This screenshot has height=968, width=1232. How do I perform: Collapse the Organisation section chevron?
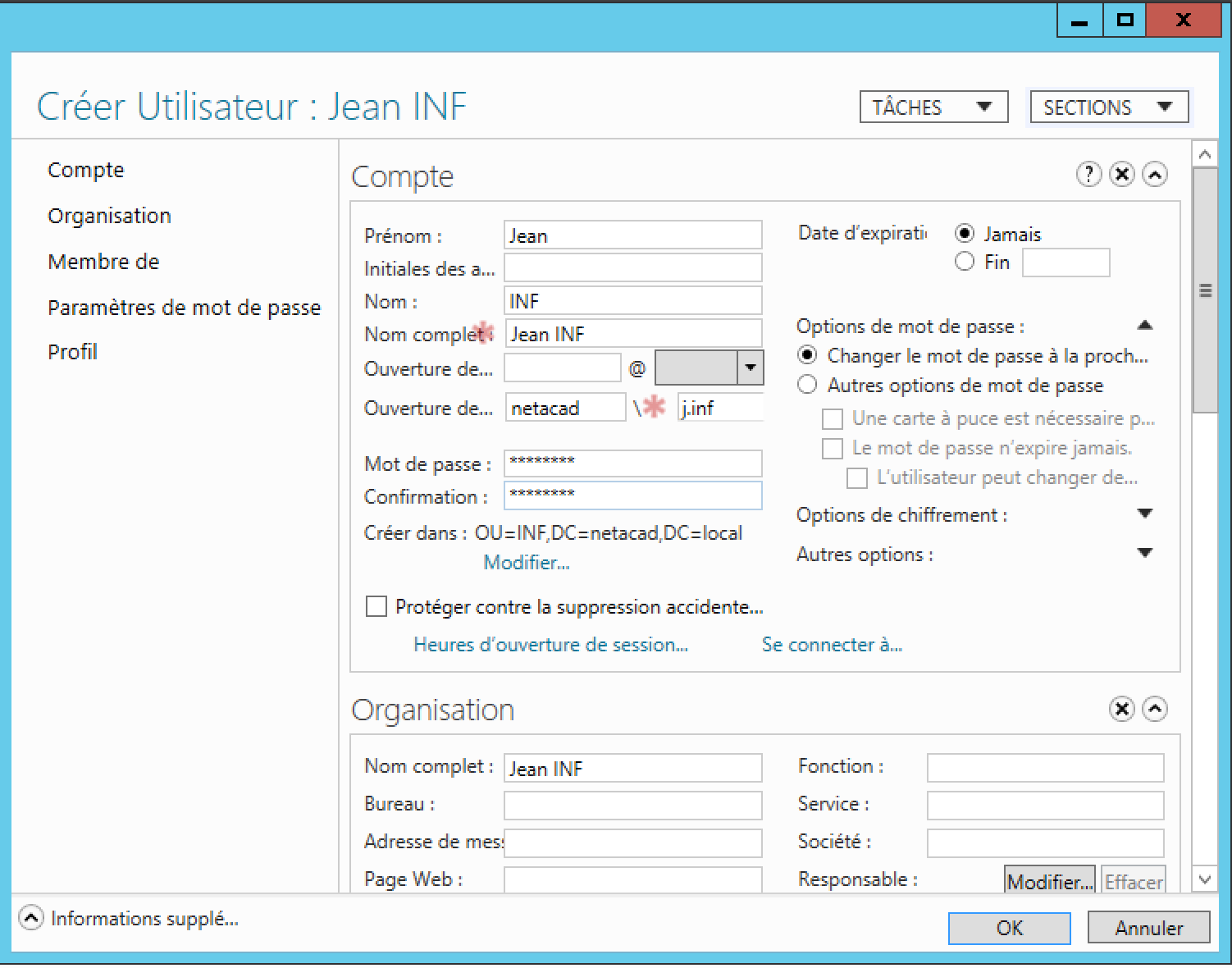point(1155,709)
